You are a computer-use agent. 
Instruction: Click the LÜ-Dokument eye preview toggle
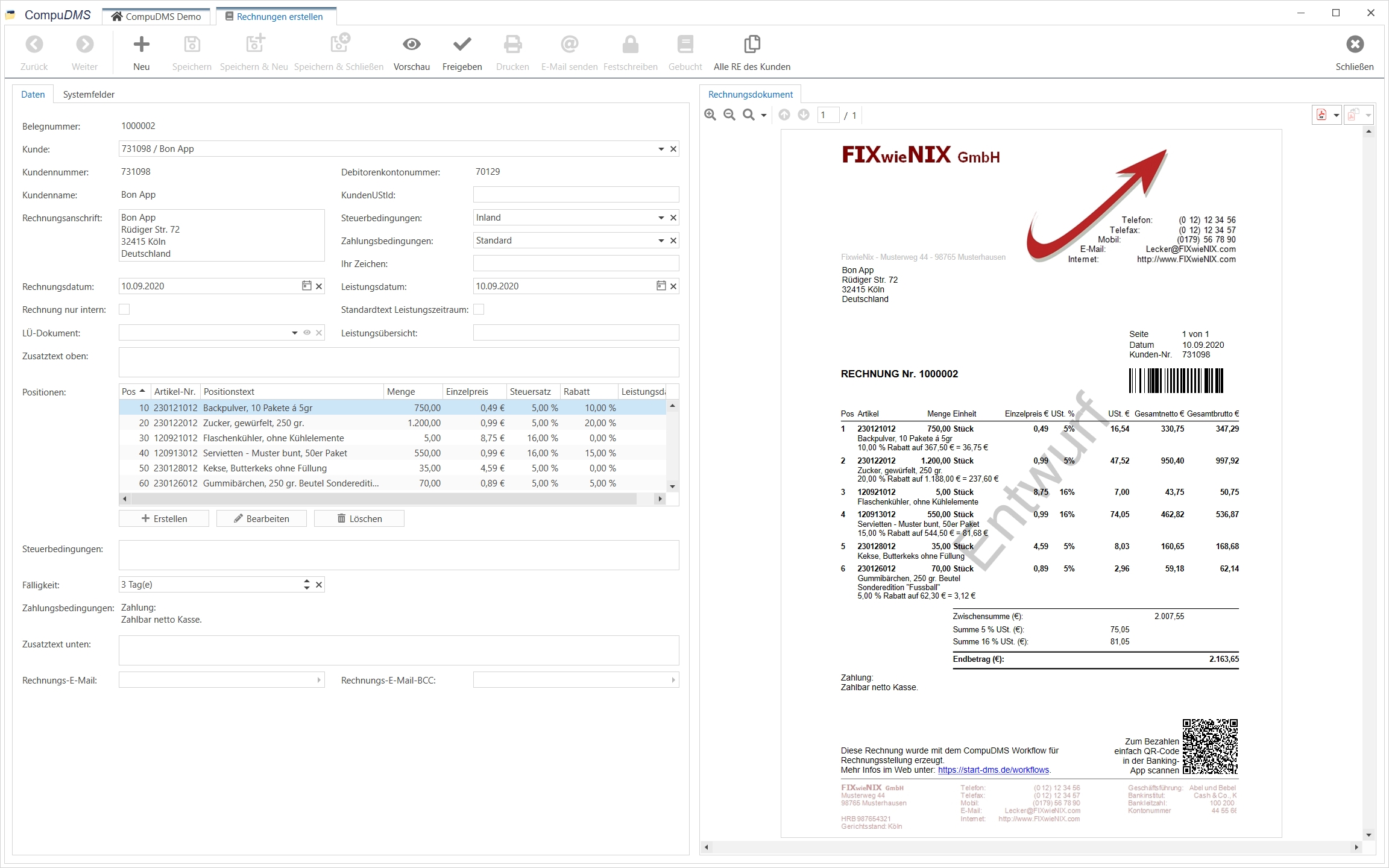307,333
